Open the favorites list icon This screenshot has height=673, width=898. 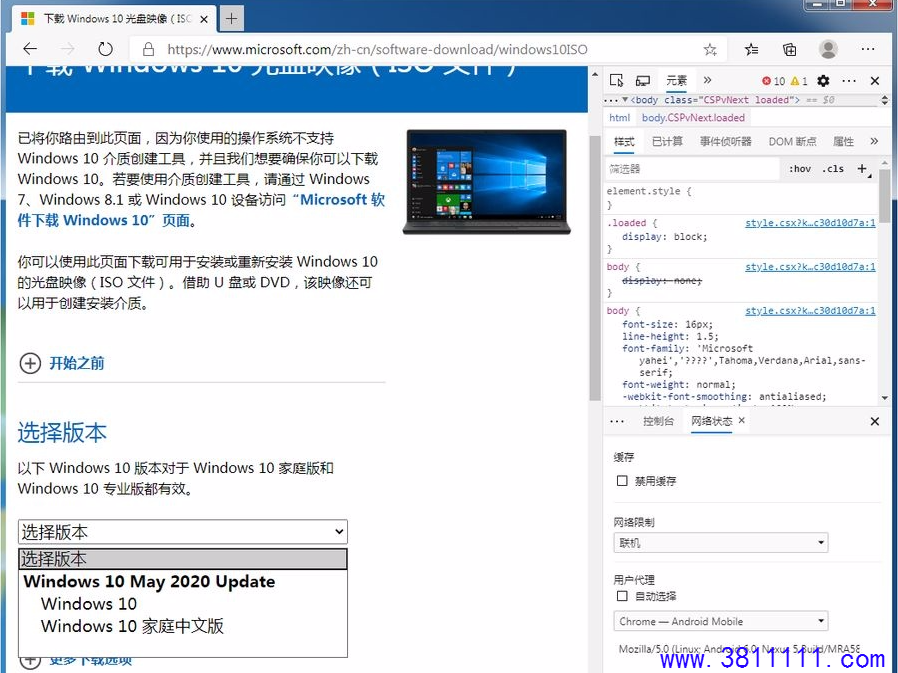click(x=752, y=50)
